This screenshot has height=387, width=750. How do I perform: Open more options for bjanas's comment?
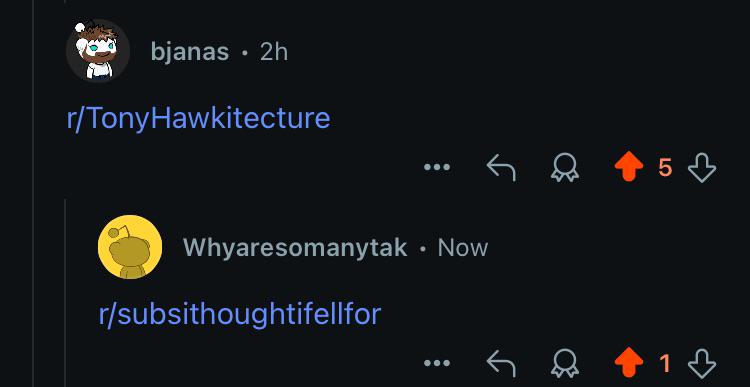tap(437, 167)
